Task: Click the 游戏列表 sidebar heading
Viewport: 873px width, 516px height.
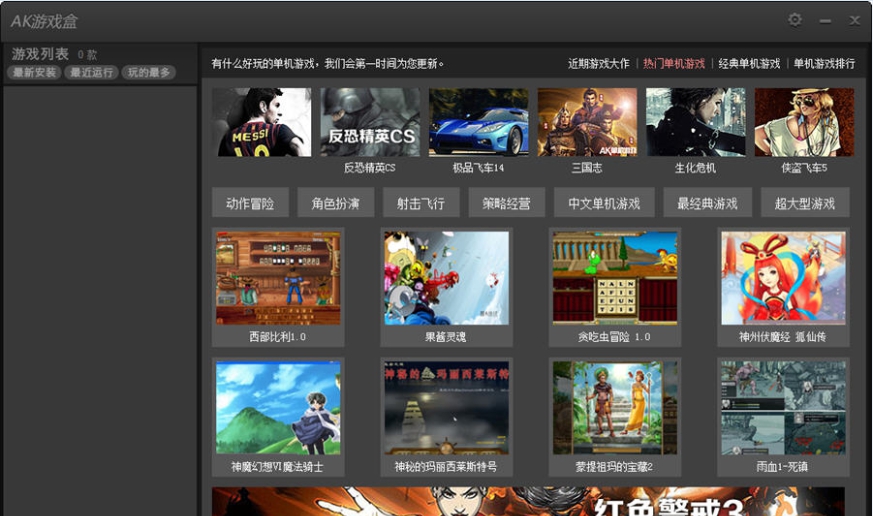Action: pyautogui.click(x=40, y=54)
